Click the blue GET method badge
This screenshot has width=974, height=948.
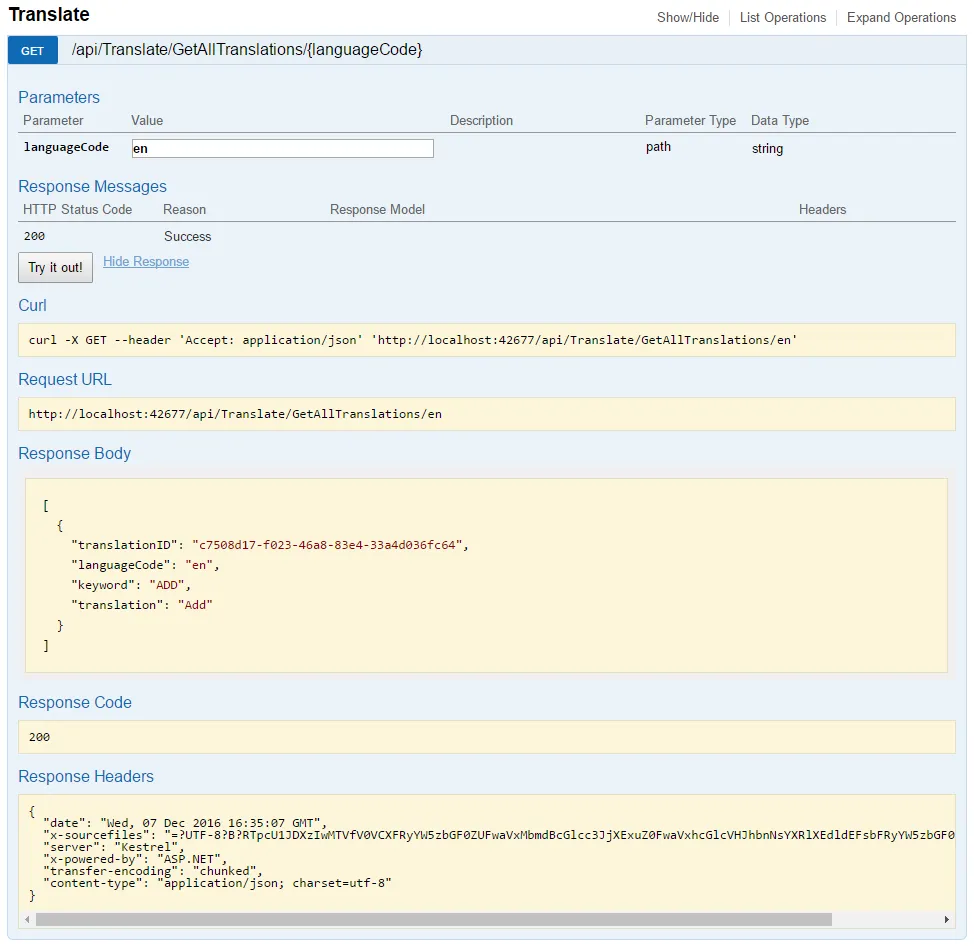click(x=33, y=50)
